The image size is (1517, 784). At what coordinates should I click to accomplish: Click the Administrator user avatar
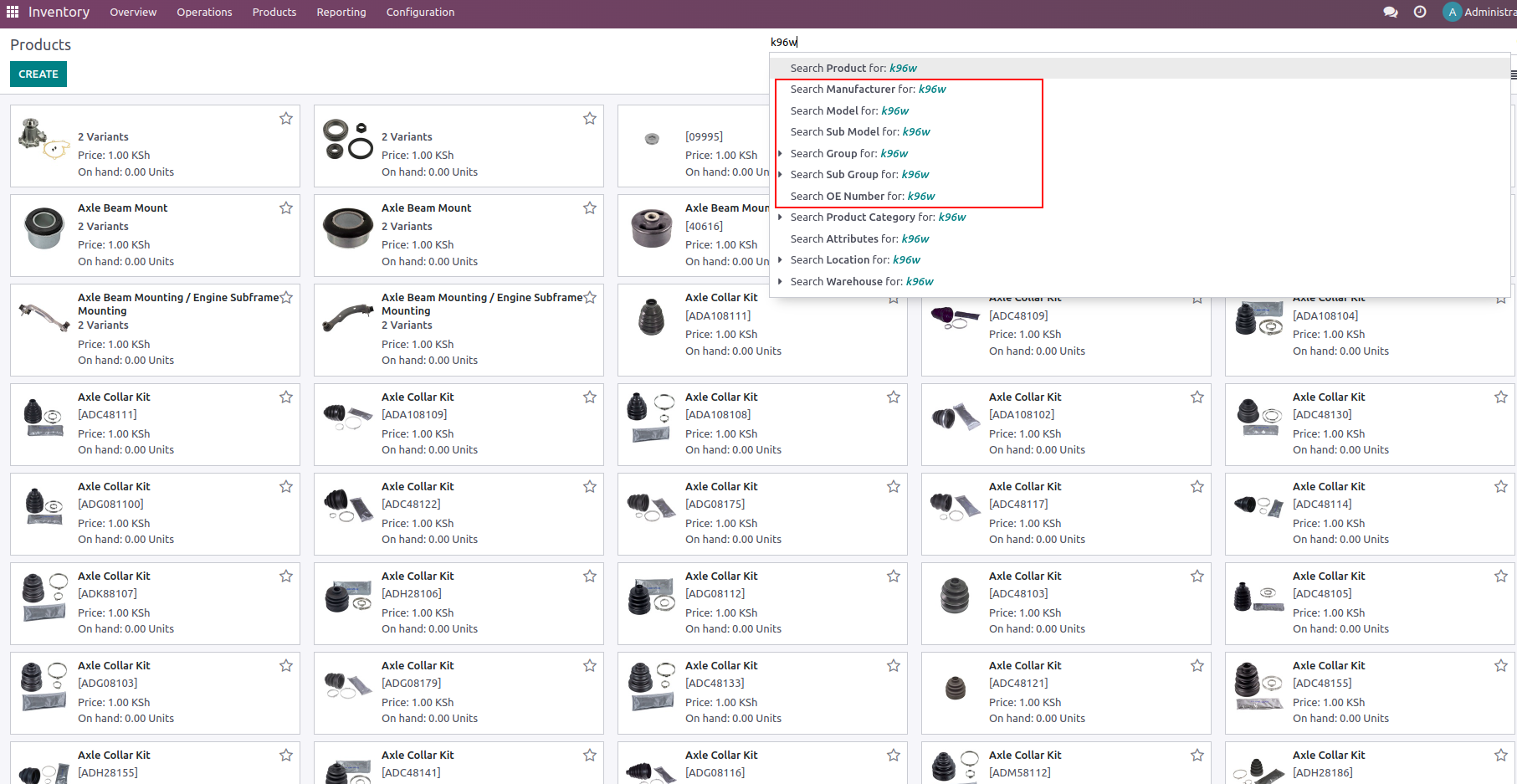click(x=1452, y=13)
